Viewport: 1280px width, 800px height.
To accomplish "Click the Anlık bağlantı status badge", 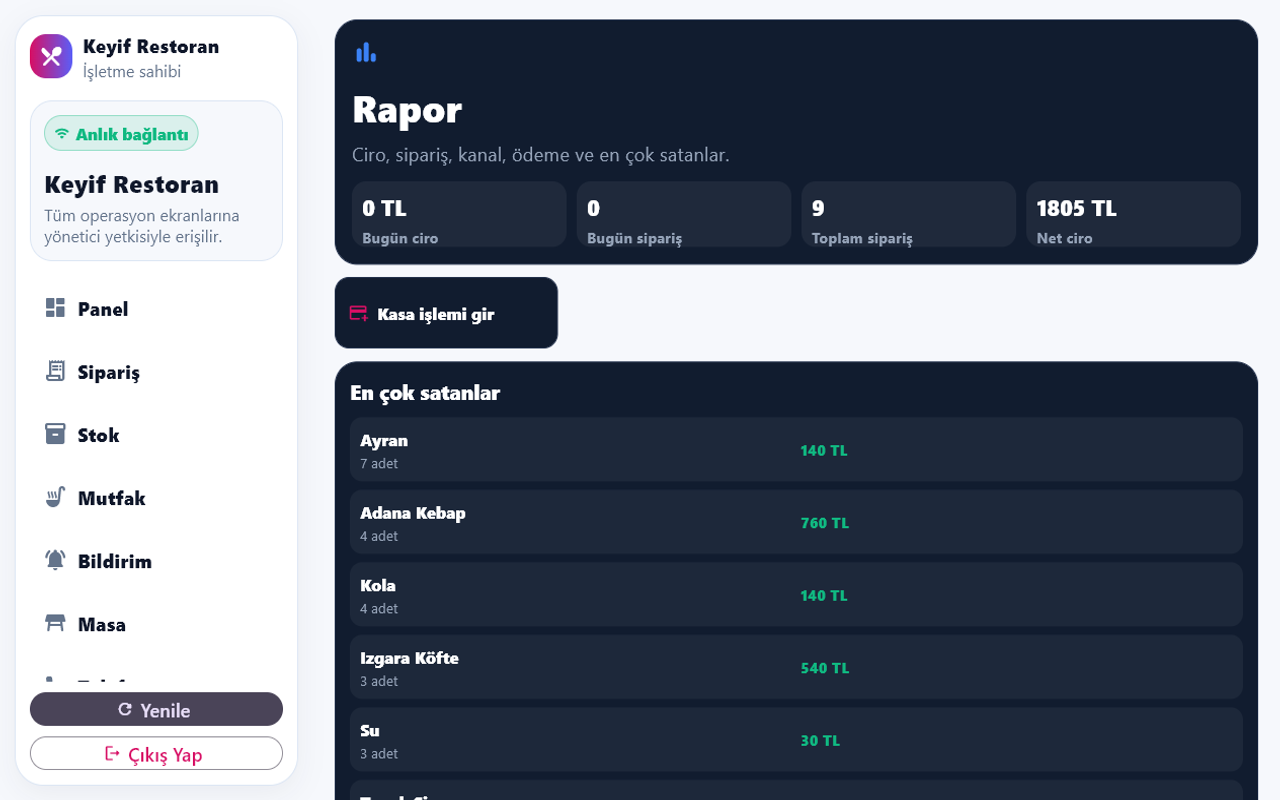I will pyautogui.click(x=121, y=134).
